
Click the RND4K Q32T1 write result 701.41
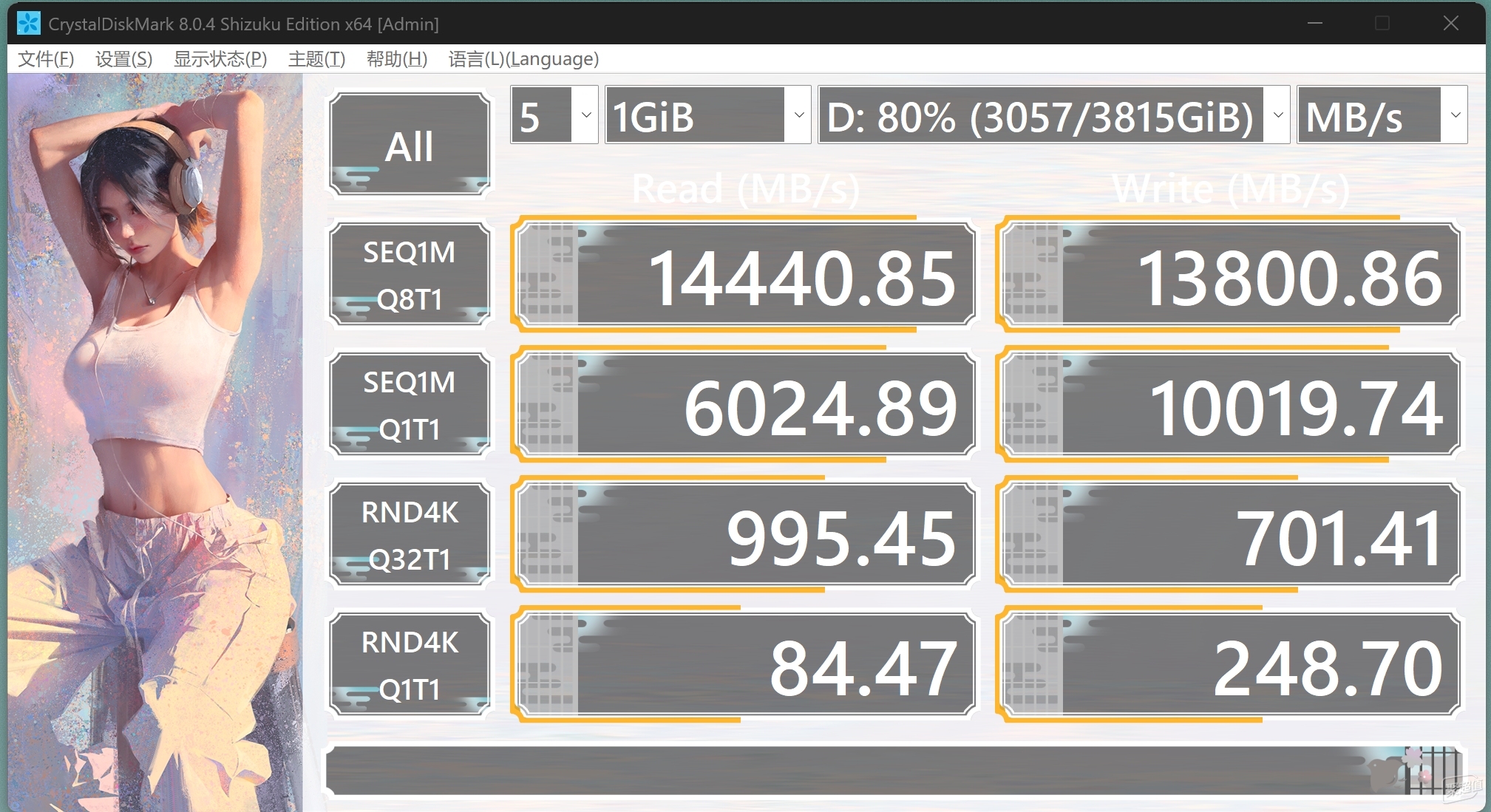[x=1232, y=534]
